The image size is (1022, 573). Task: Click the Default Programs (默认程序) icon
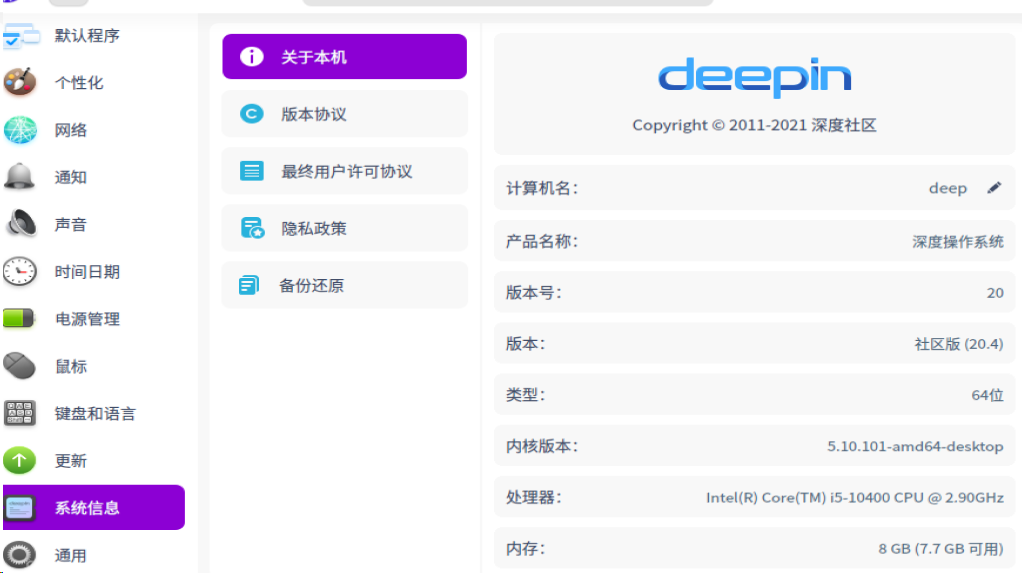pos(20,36)
